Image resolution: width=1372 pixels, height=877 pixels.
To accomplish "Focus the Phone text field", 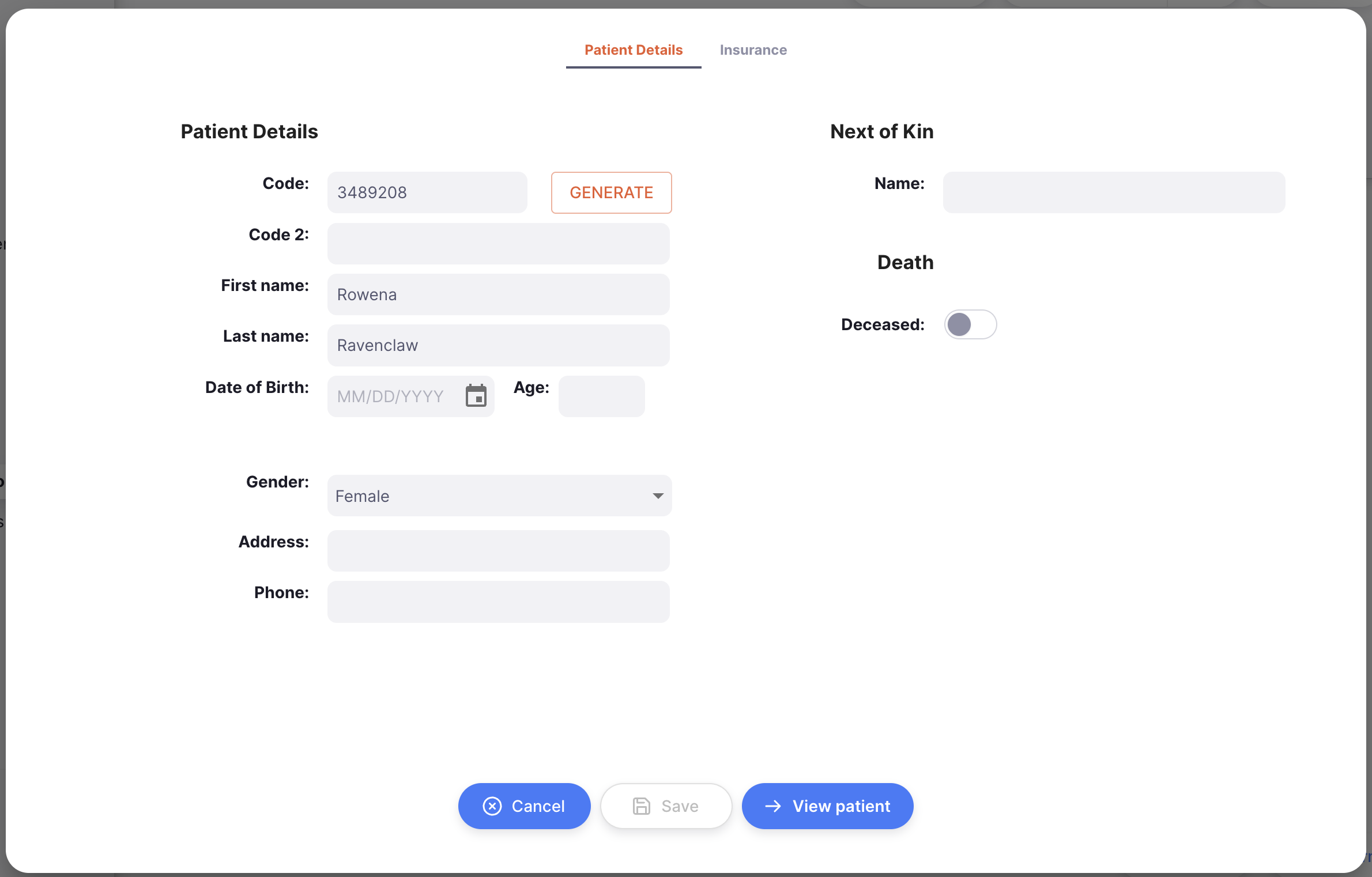I will [x=498, y=602].
